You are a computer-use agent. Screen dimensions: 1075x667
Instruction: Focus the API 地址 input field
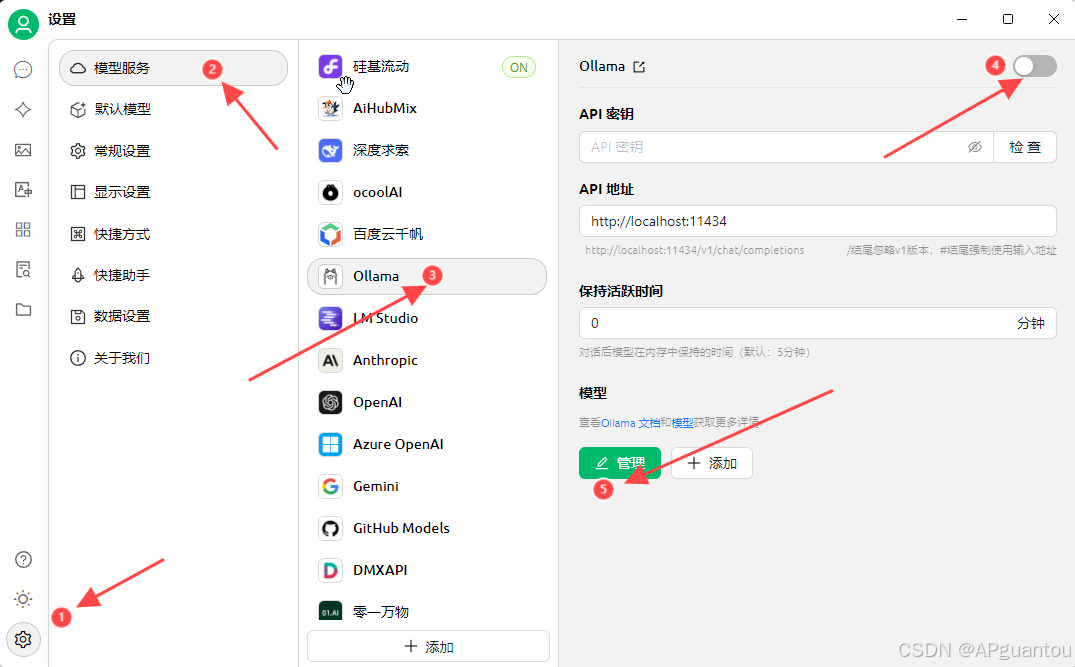point(817,221)
